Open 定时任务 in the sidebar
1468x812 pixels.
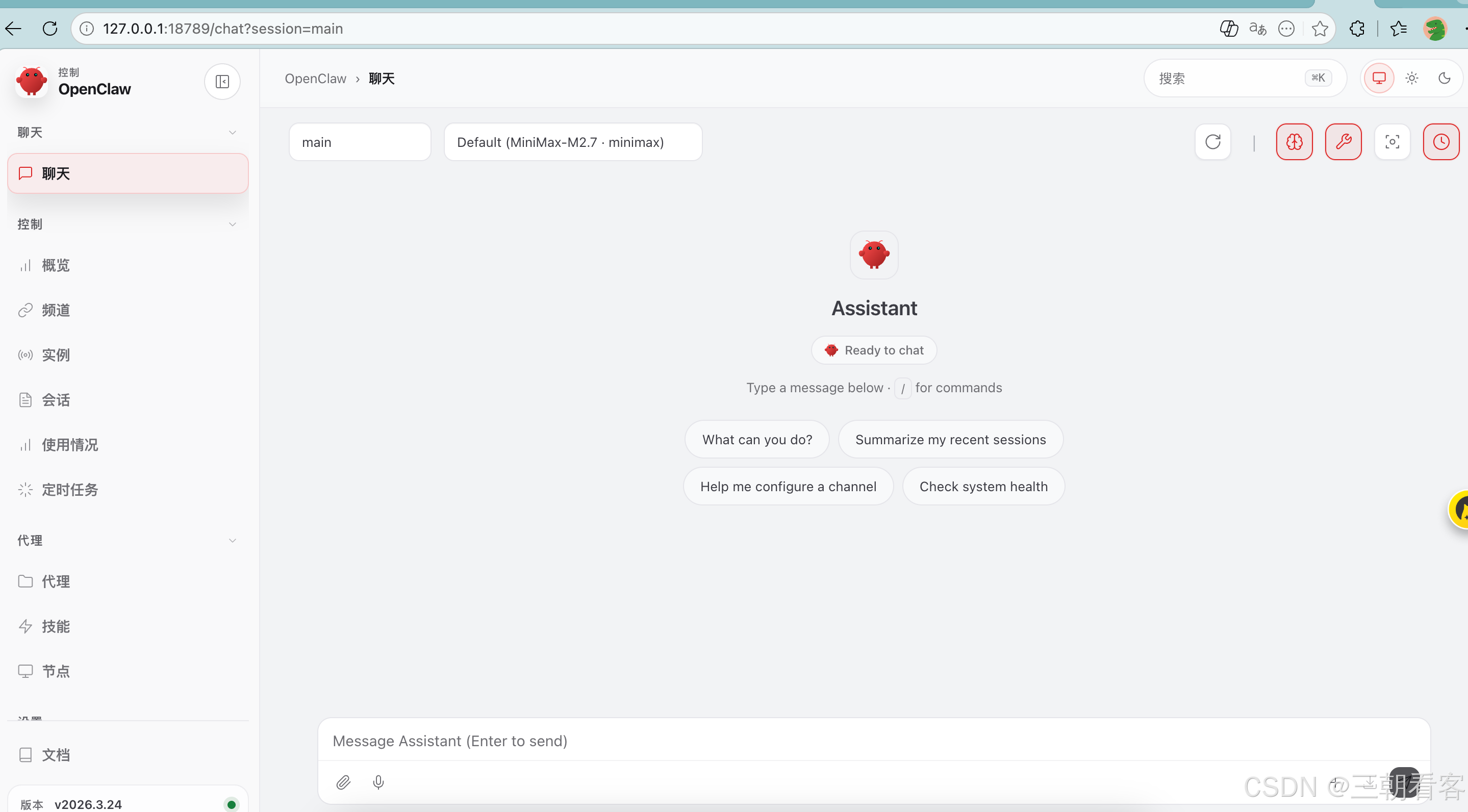pos(69,490)
